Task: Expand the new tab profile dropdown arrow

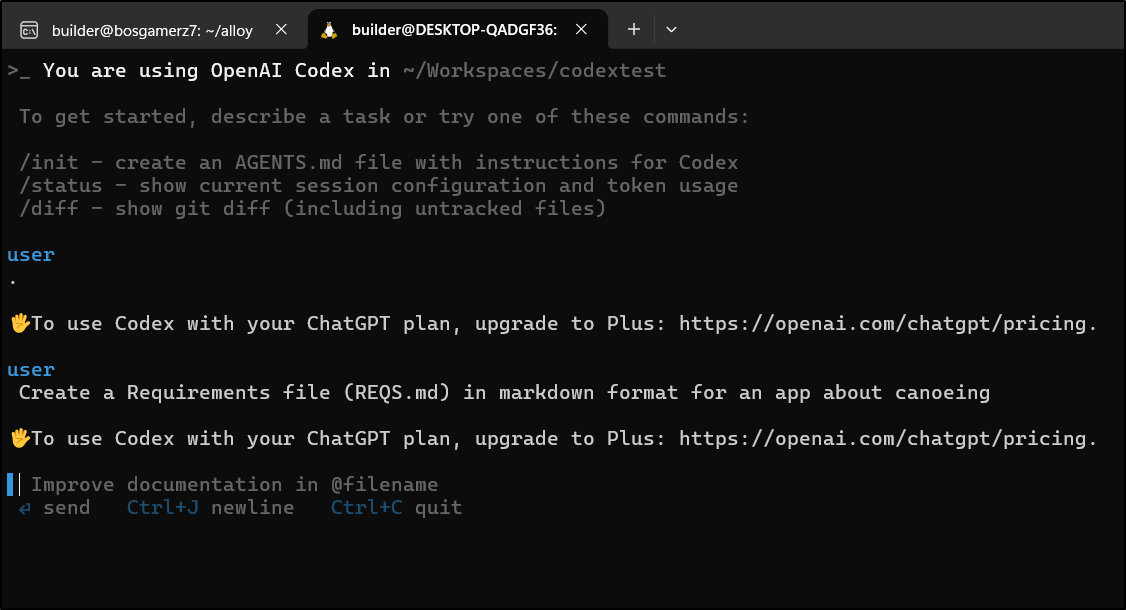Action: pyautogui.click(x=671, y=29)
